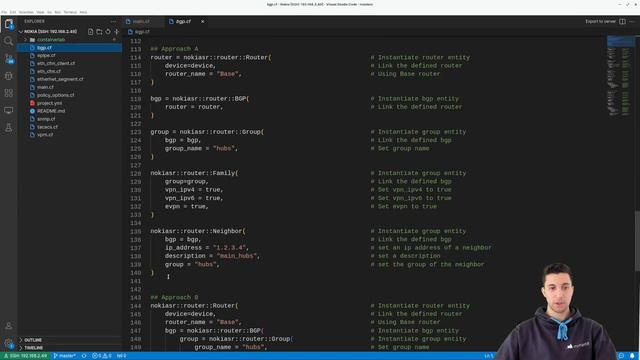Open the forwarded ports status bar item
This screenshot has height=360, width=640.
pos(122,356)
